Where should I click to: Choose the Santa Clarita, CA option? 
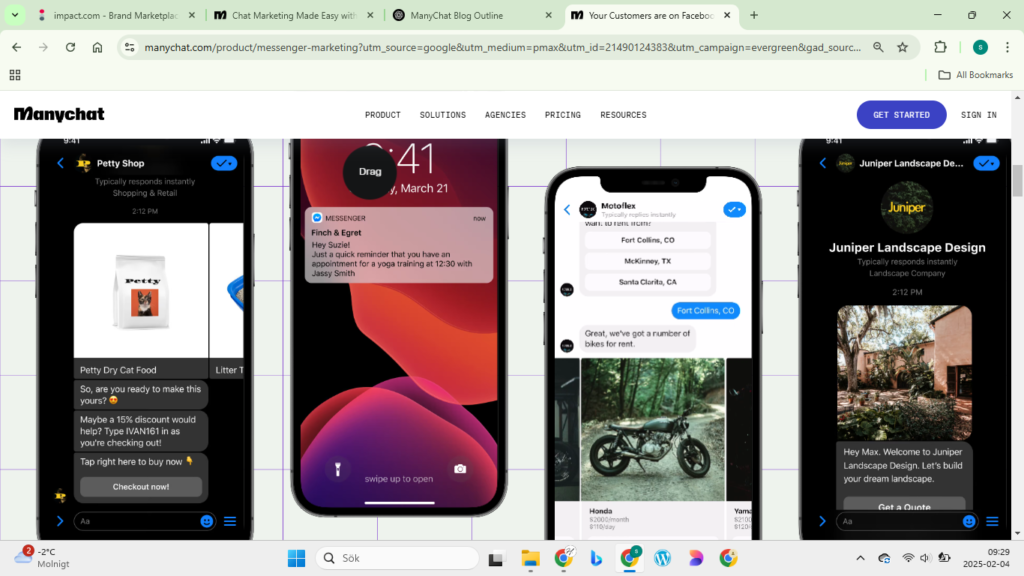(x=648, y=282)
